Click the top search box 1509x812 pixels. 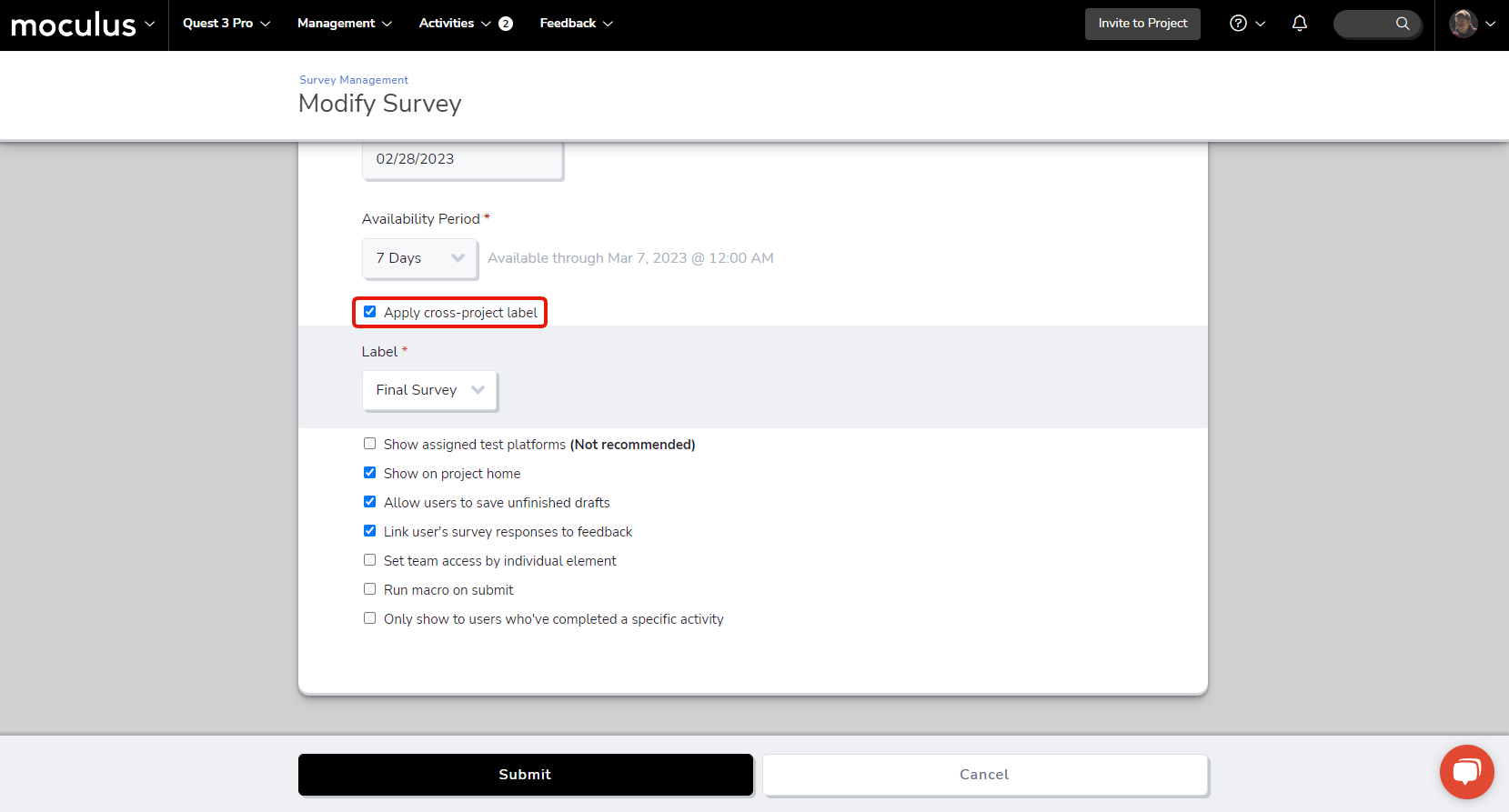(1376, 24)
